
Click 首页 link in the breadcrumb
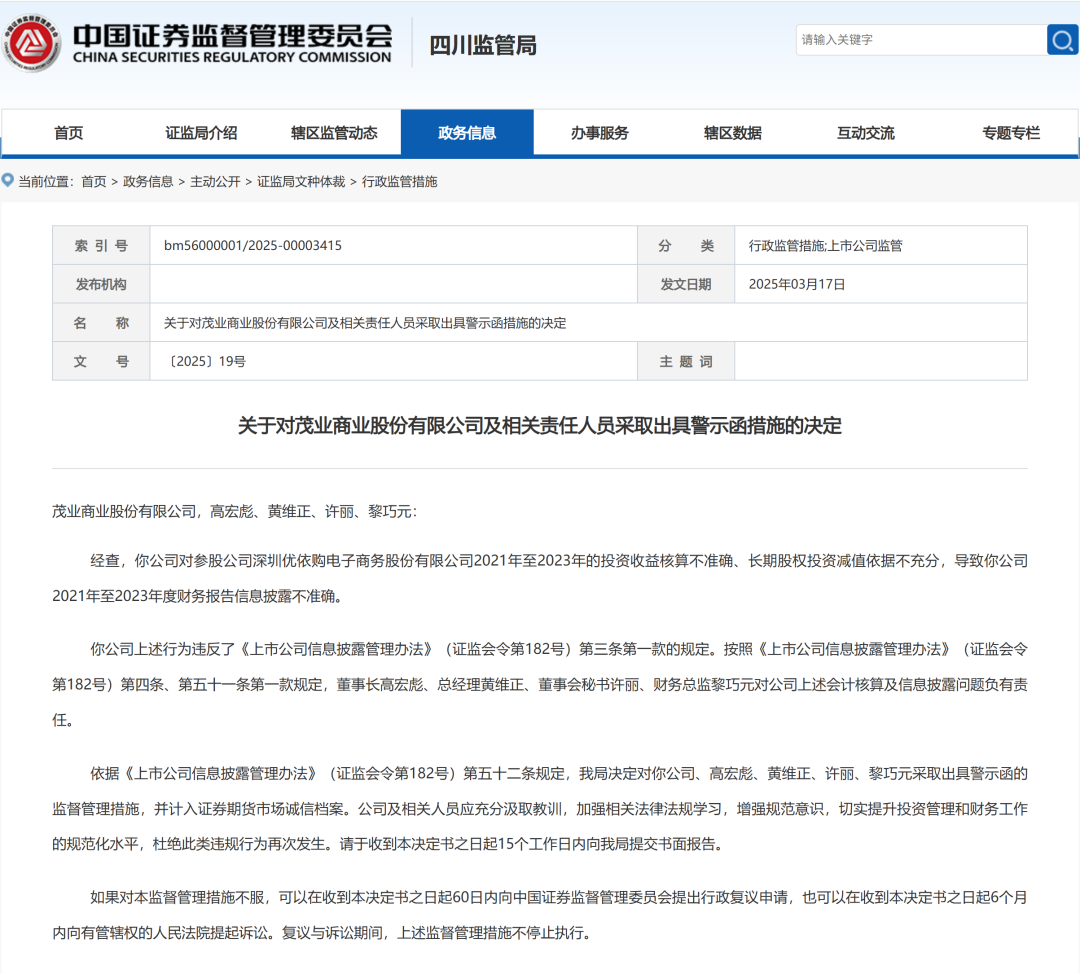pyautogui.click(x=94, y=182)
